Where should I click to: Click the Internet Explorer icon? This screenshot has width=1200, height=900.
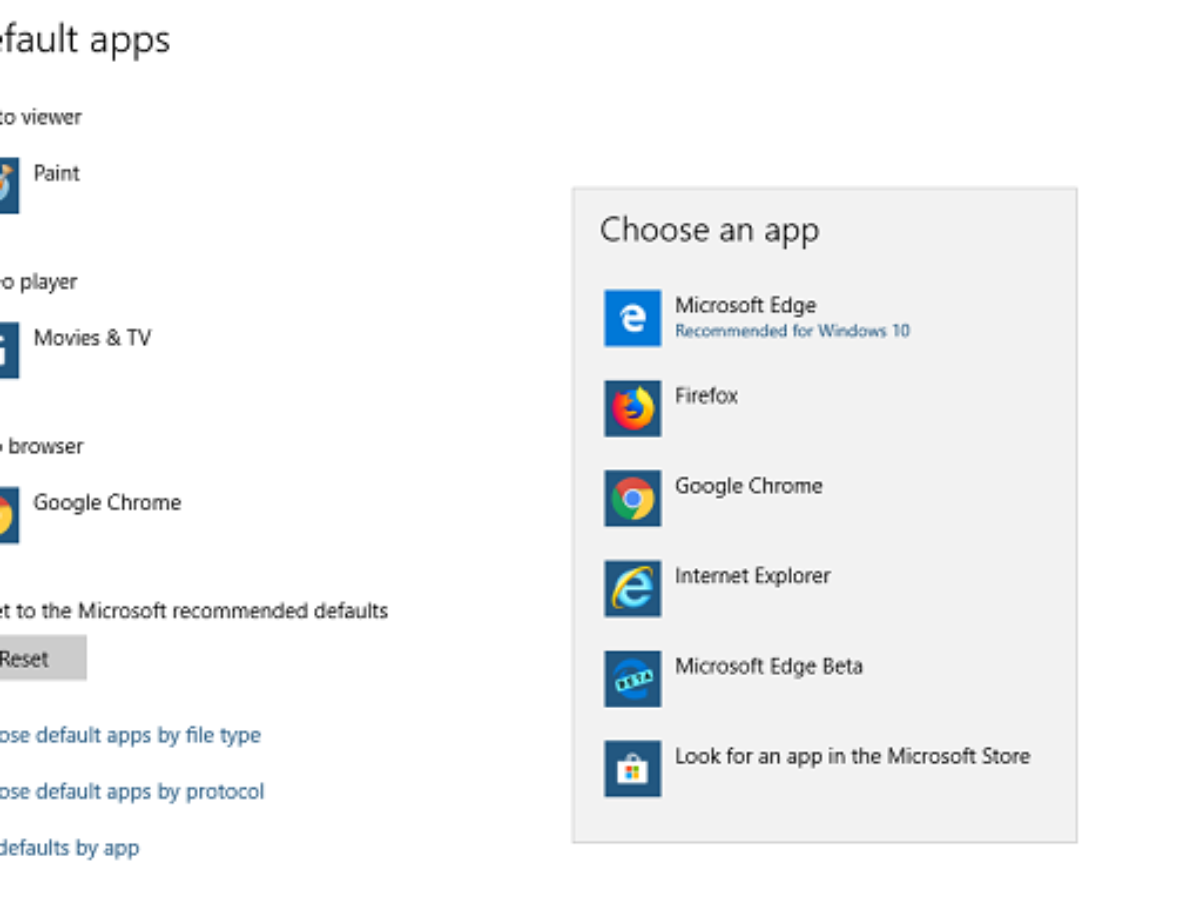tap(632, 588)
